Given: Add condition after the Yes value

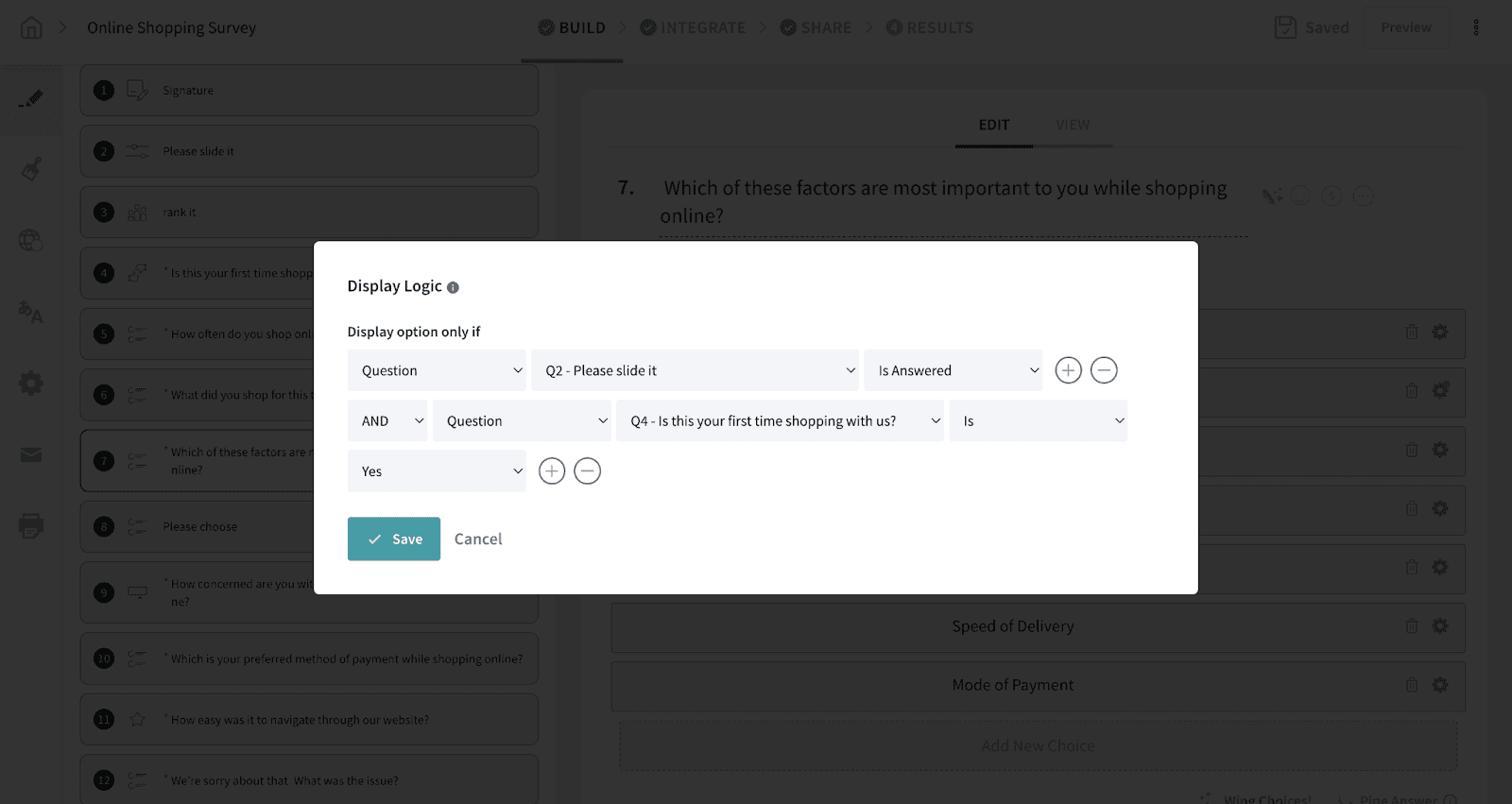Looking at the screenshot, I should [552, 471].
